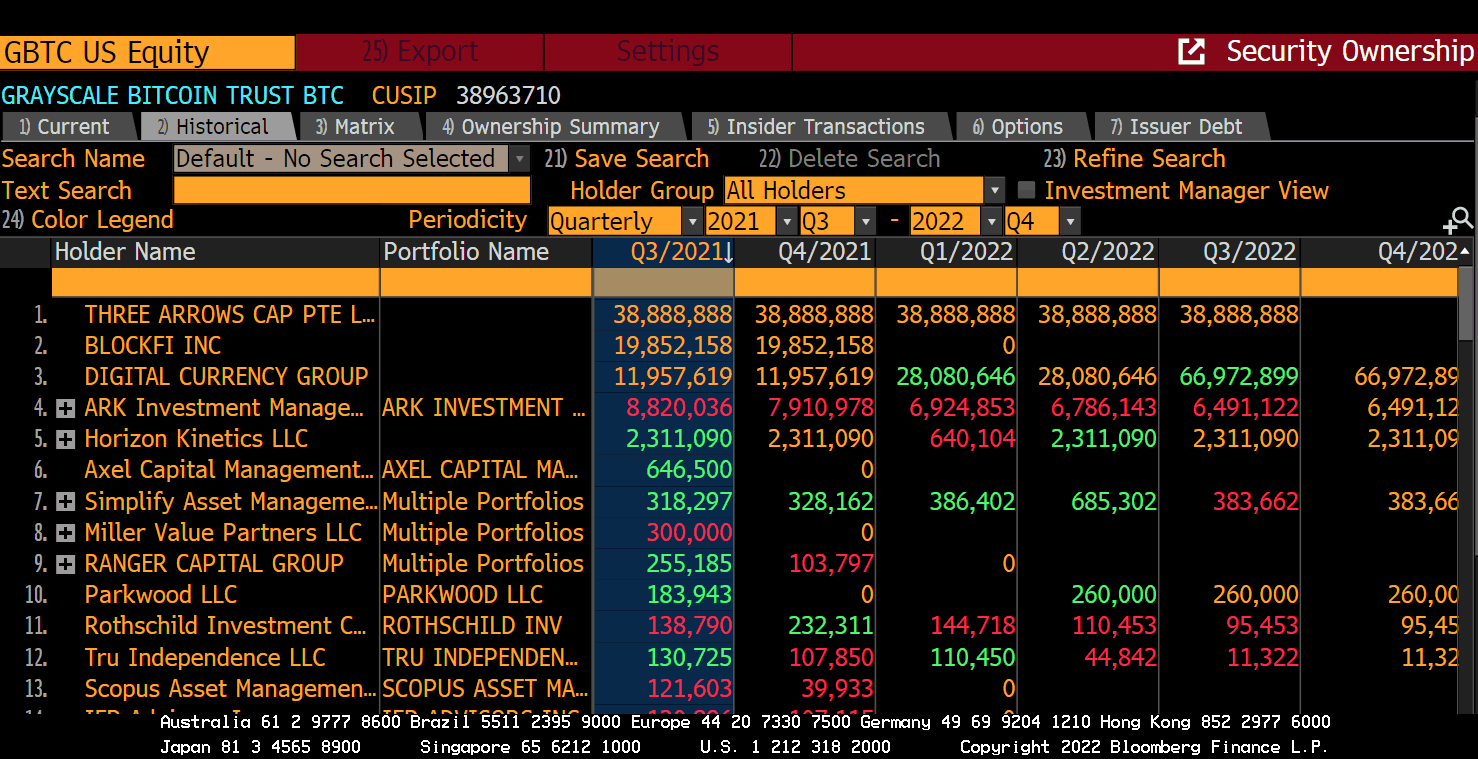Viewport: 1478px width, 759px height.
Task: Open Issuer Debt tab
Action: pyautogui.click(x=1180, y=127)
